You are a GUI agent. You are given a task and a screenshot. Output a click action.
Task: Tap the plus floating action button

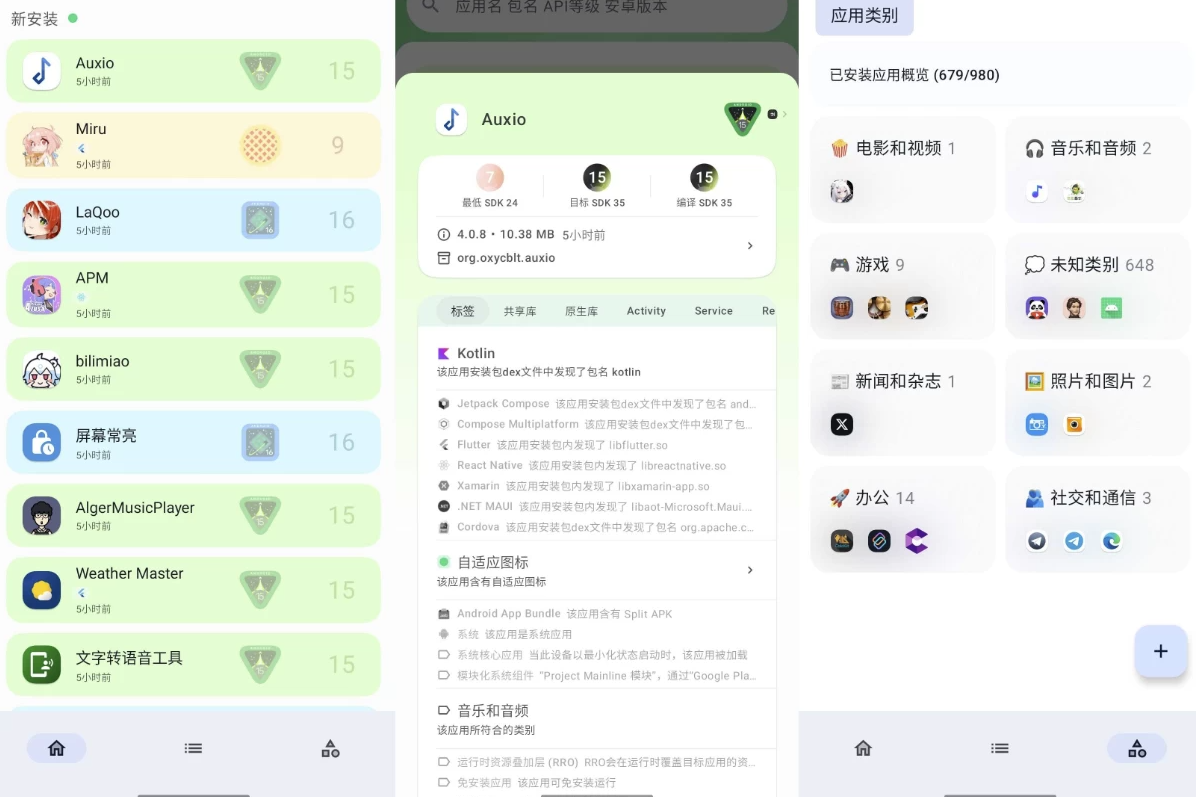coord(1160,651)
